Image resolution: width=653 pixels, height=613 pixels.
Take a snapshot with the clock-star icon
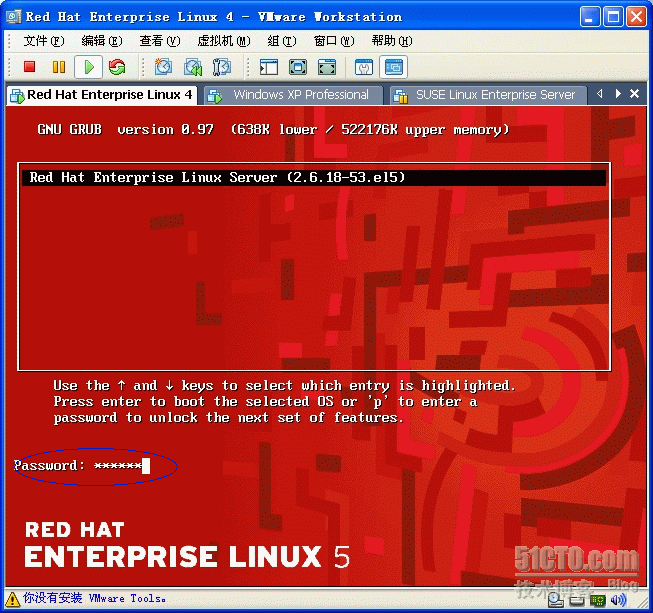[x=163, y=67]
